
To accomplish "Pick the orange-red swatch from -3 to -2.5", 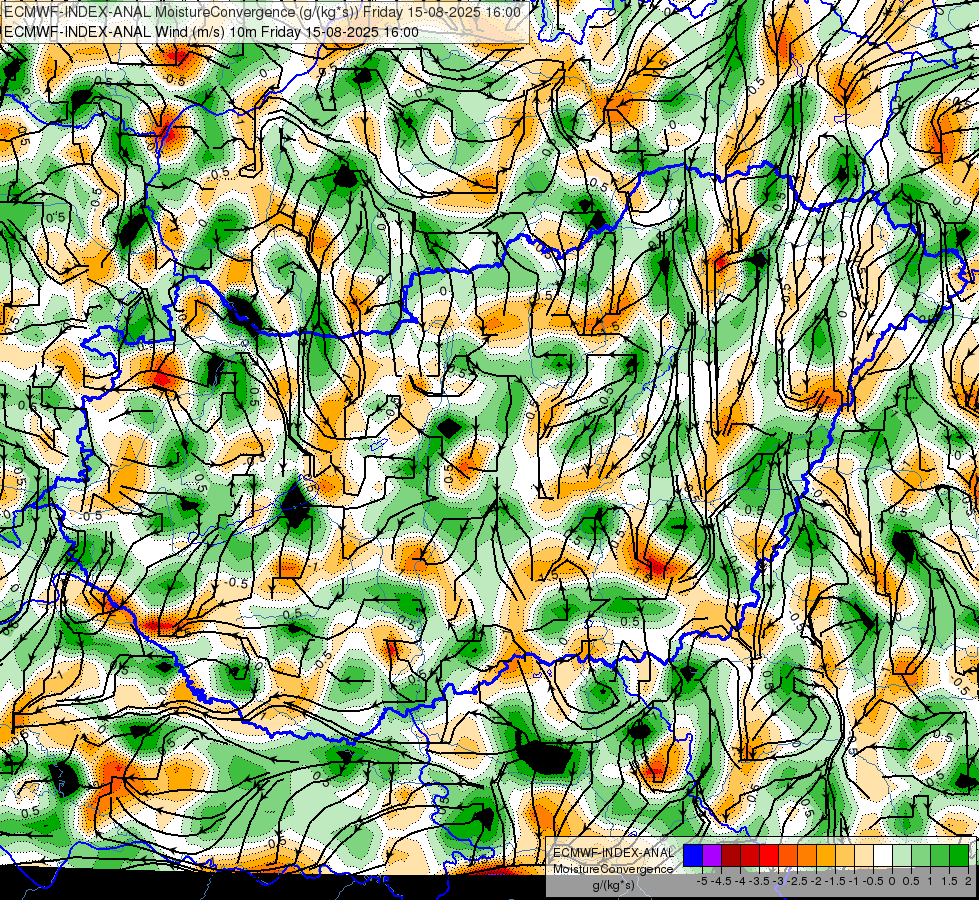I will [788, 855].
